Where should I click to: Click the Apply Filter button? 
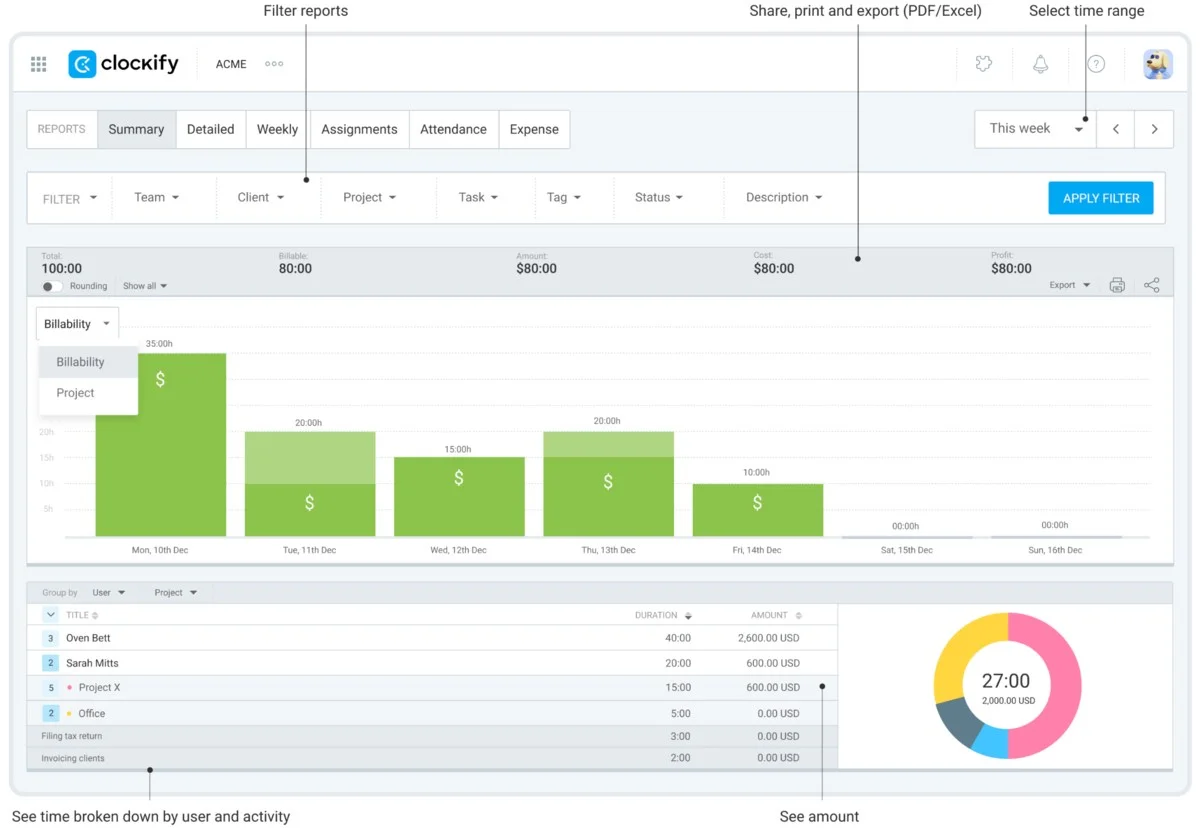click(1100, 198)
